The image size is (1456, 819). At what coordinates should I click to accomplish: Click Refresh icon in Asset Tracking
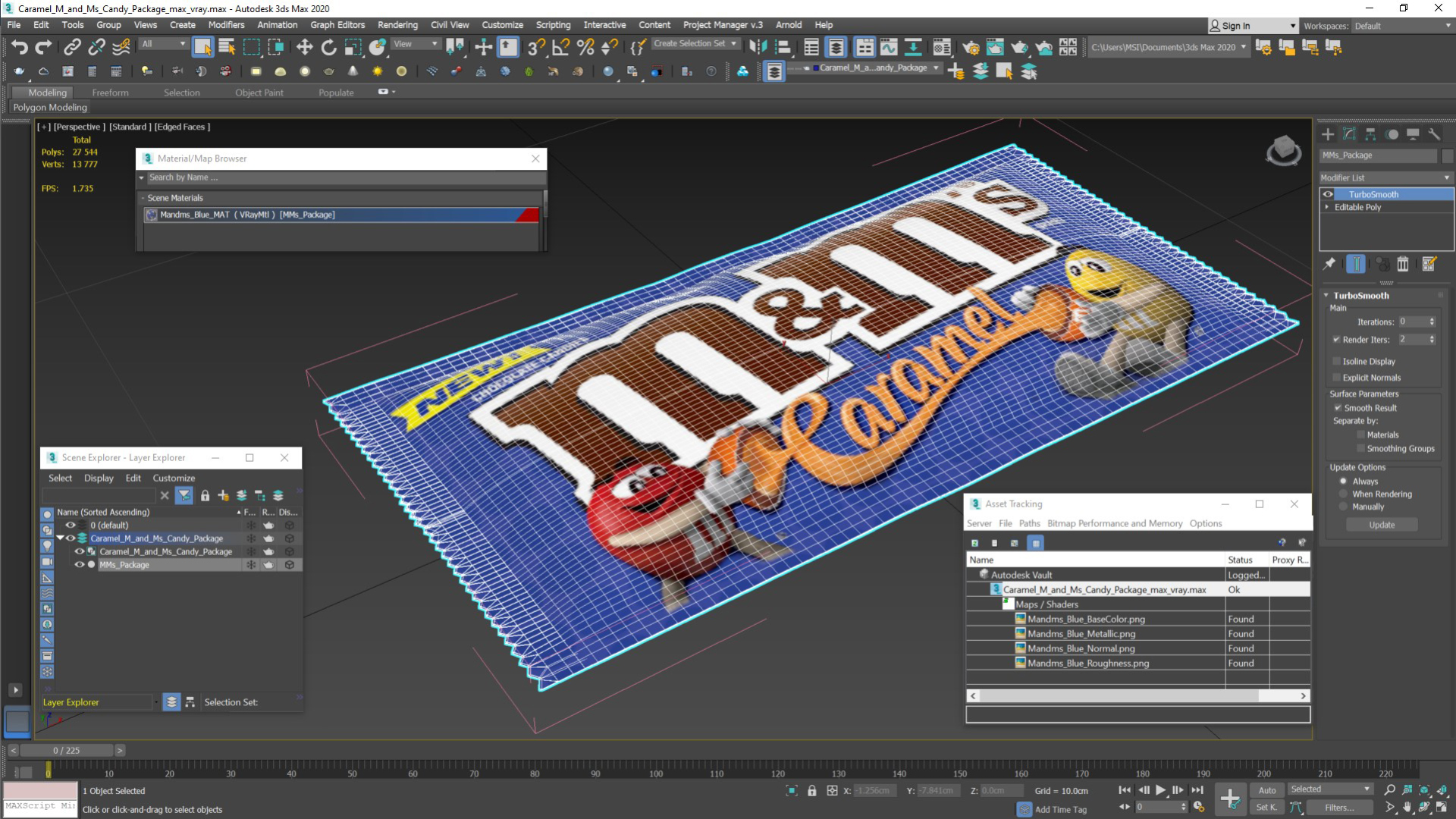coord(974,543)
